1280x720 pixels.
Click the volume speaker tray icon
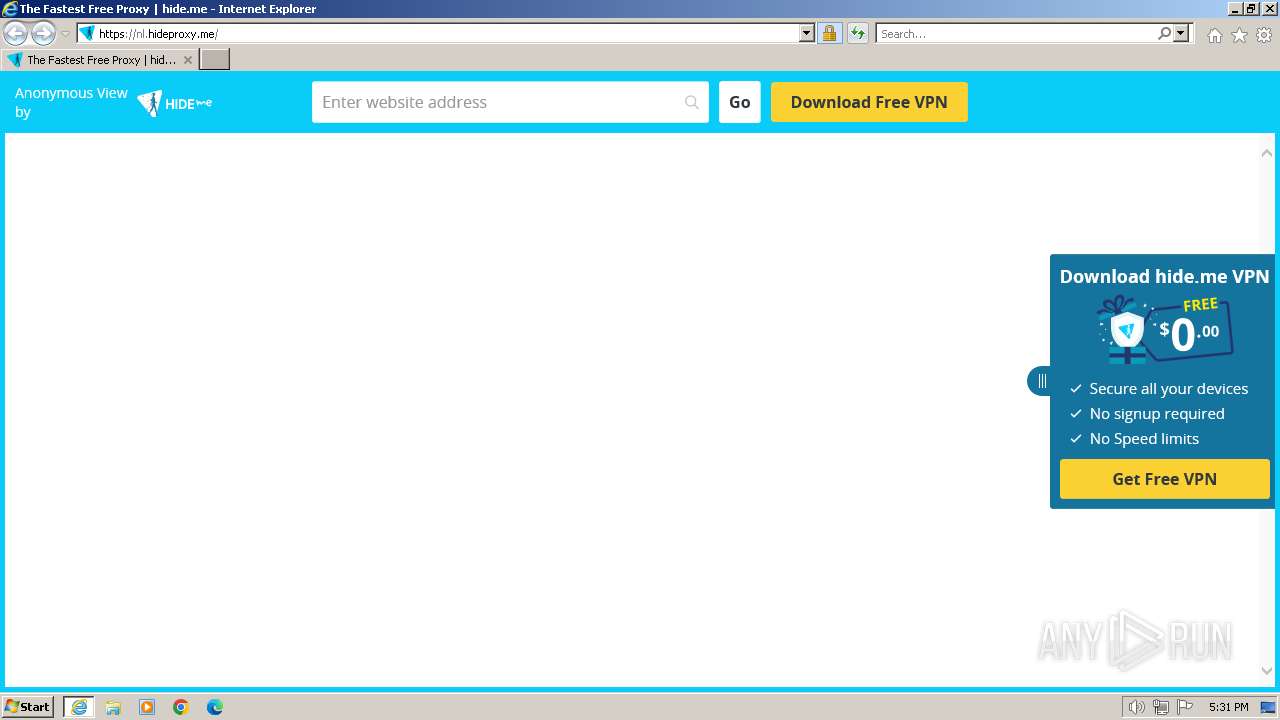tap(1137, 707)
